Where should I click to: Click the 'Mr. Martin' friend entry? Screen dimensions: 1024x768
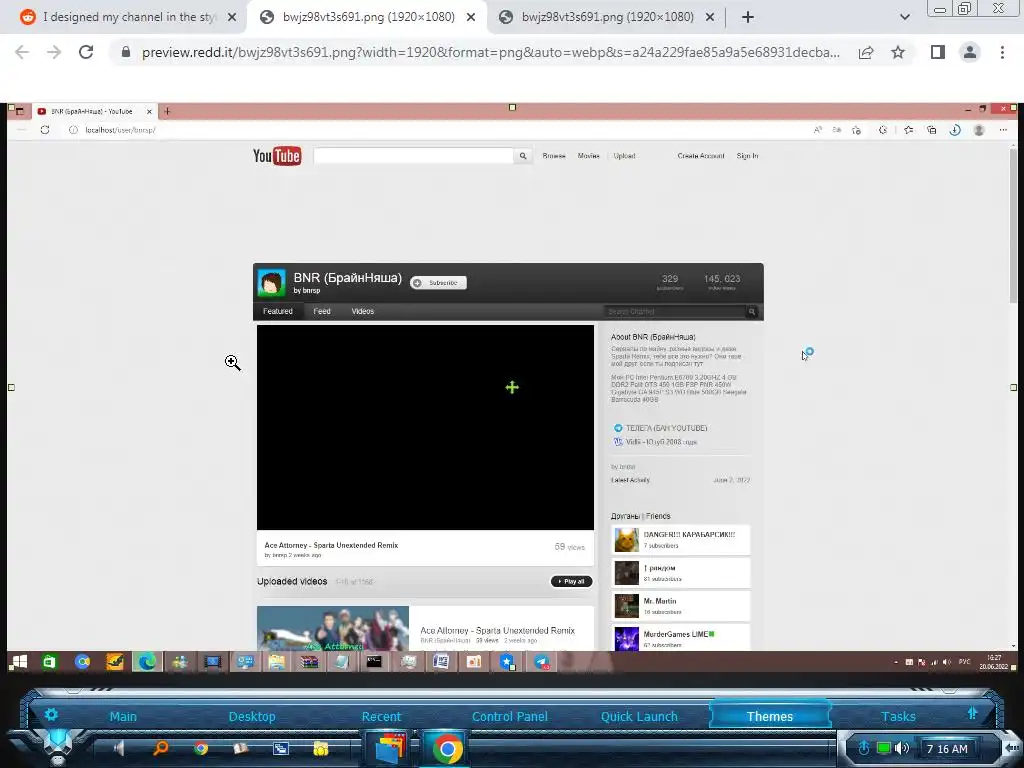coord(680,605)
